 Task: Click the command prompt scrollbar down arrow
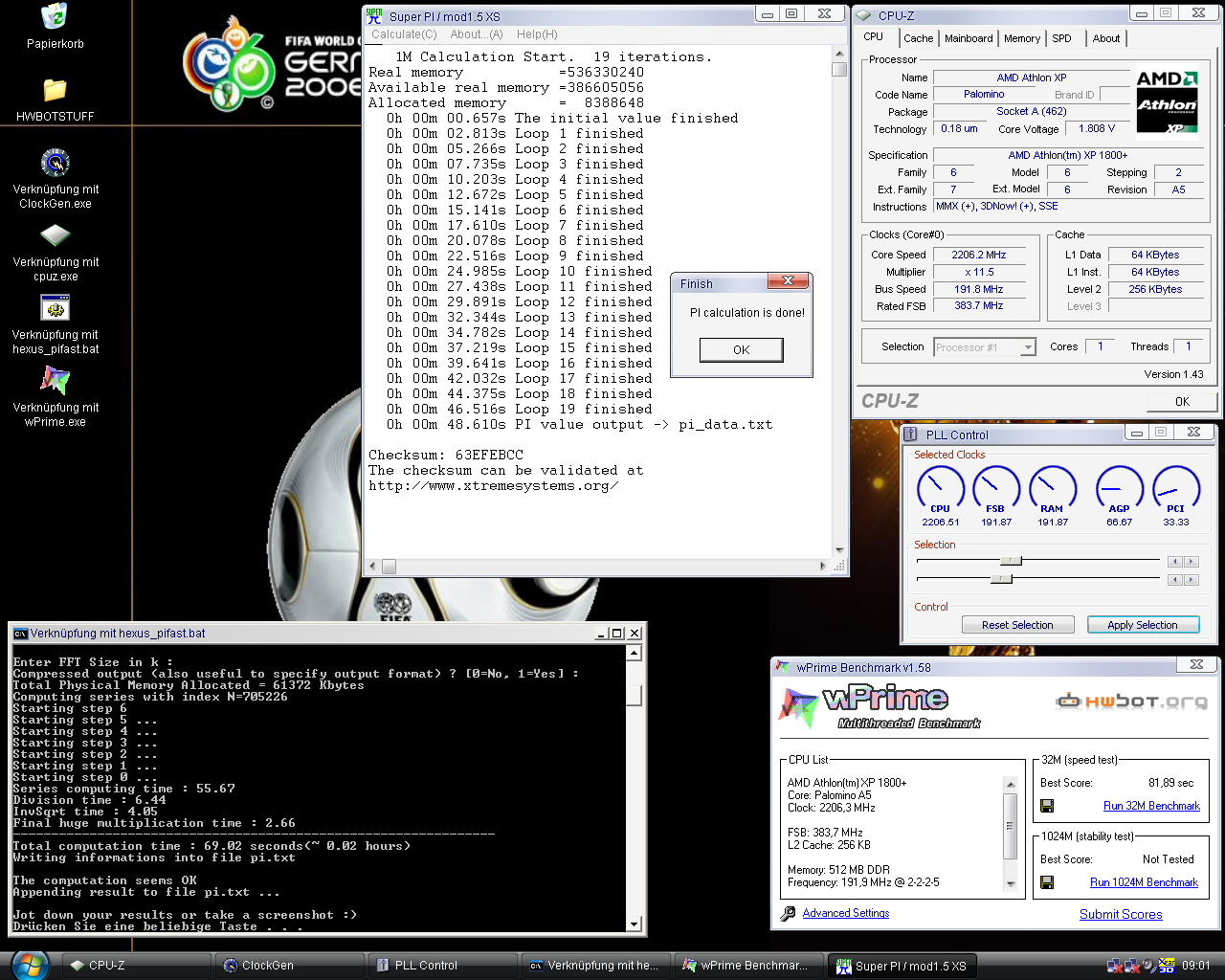(634, 924)
